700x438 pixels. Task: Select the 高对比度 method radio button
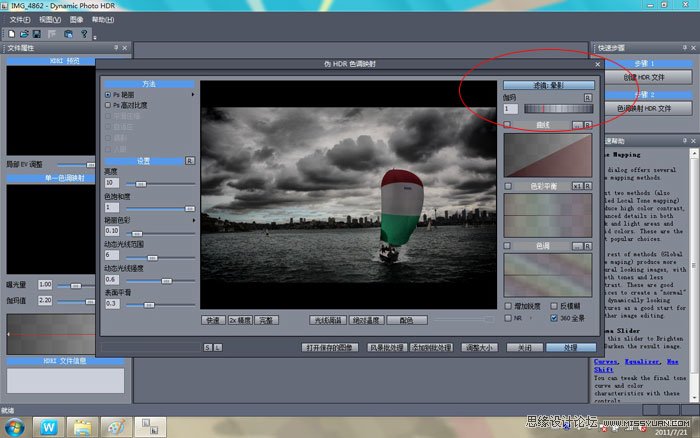pyautogui.click(x=107, y=105)
